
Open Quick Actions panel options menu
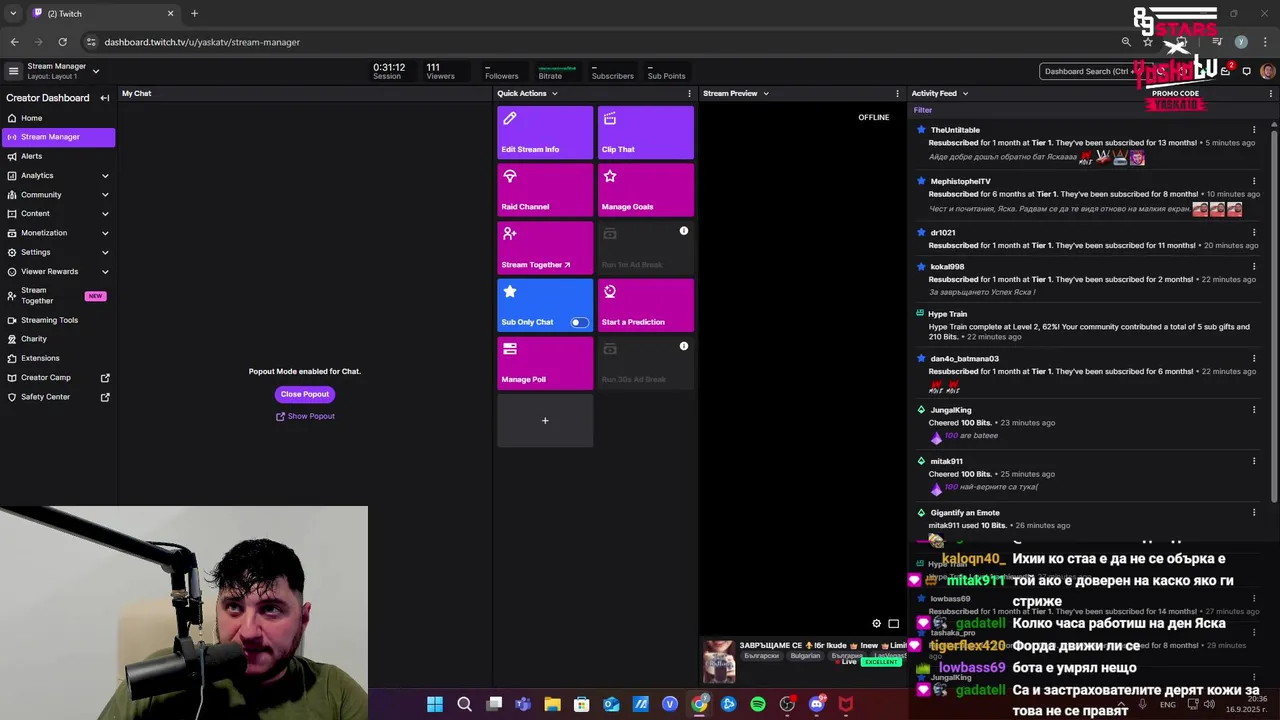(689, 94)
